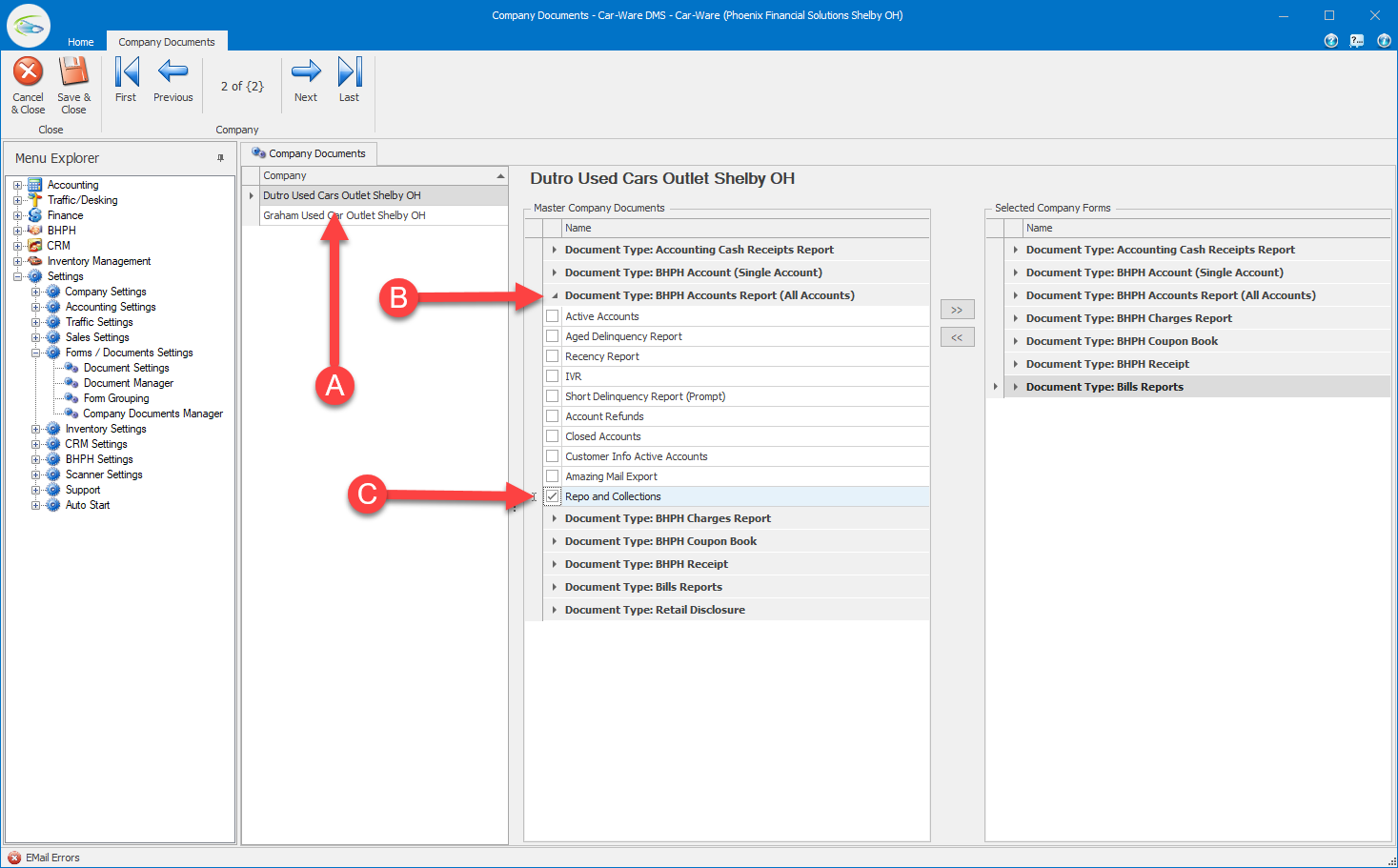Click the Car-Ware application logo
This screenshot has width=1398, height=868.
pyautogui.click(x=29, y=26)
